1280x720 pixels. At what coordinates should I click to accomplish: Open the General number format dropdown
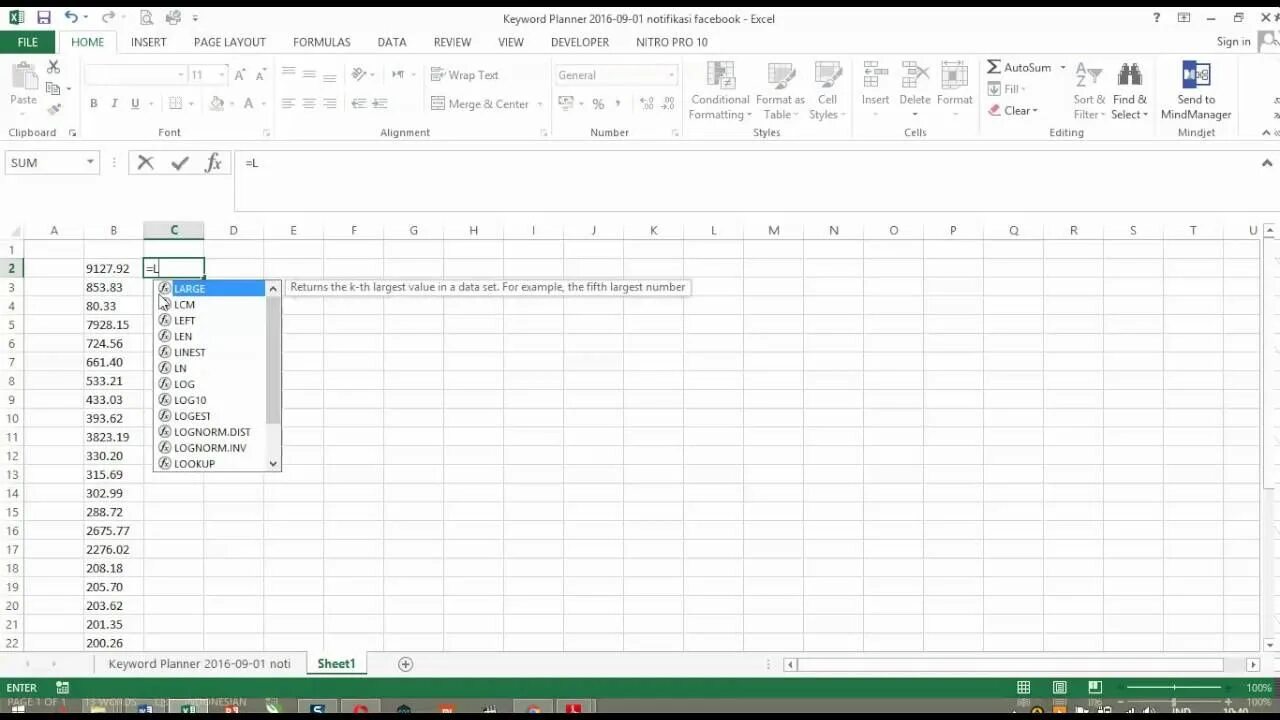point(671,75)
